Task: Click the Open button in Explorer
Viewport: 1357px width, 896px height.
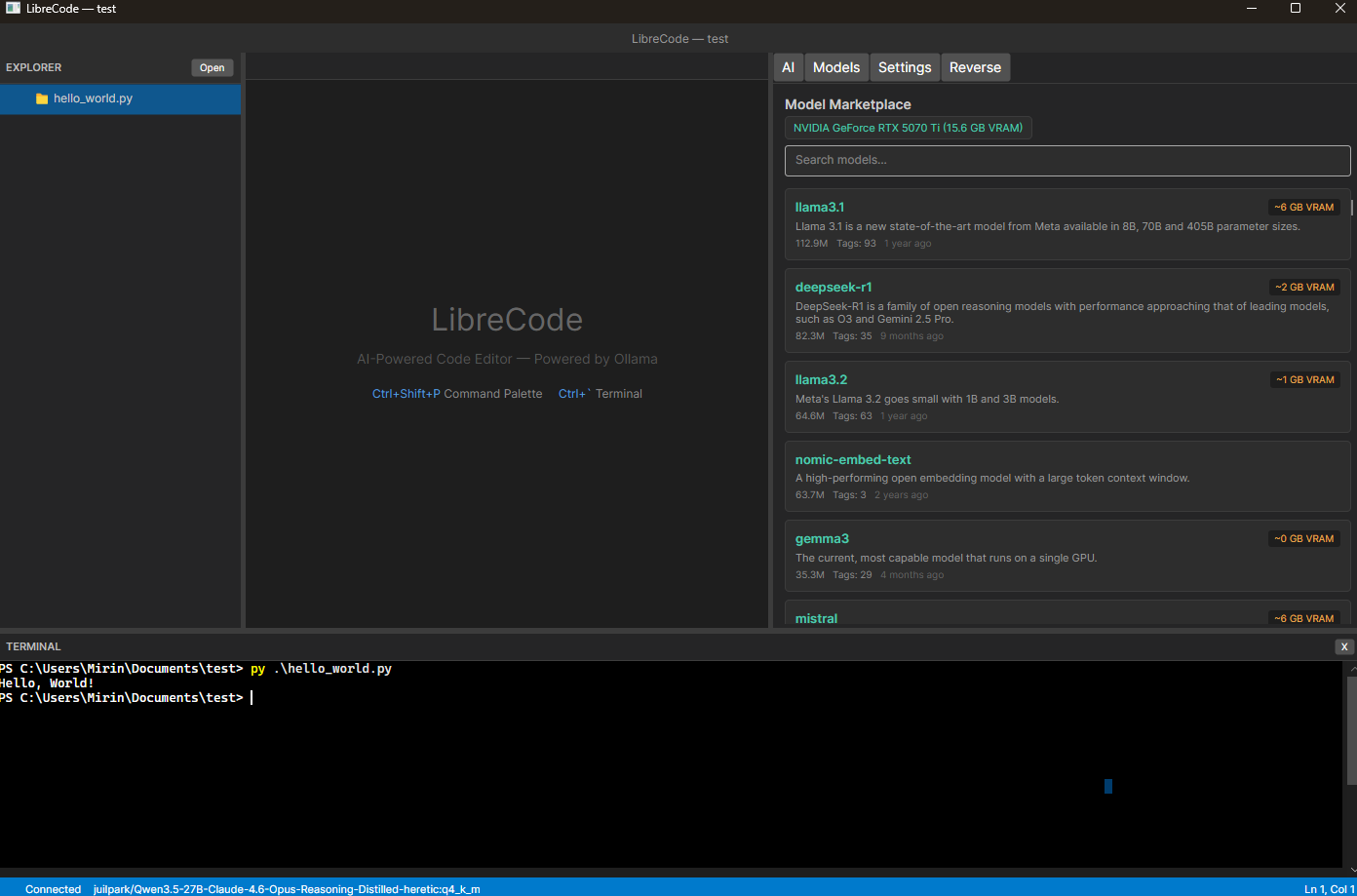Action: point(213,68)
